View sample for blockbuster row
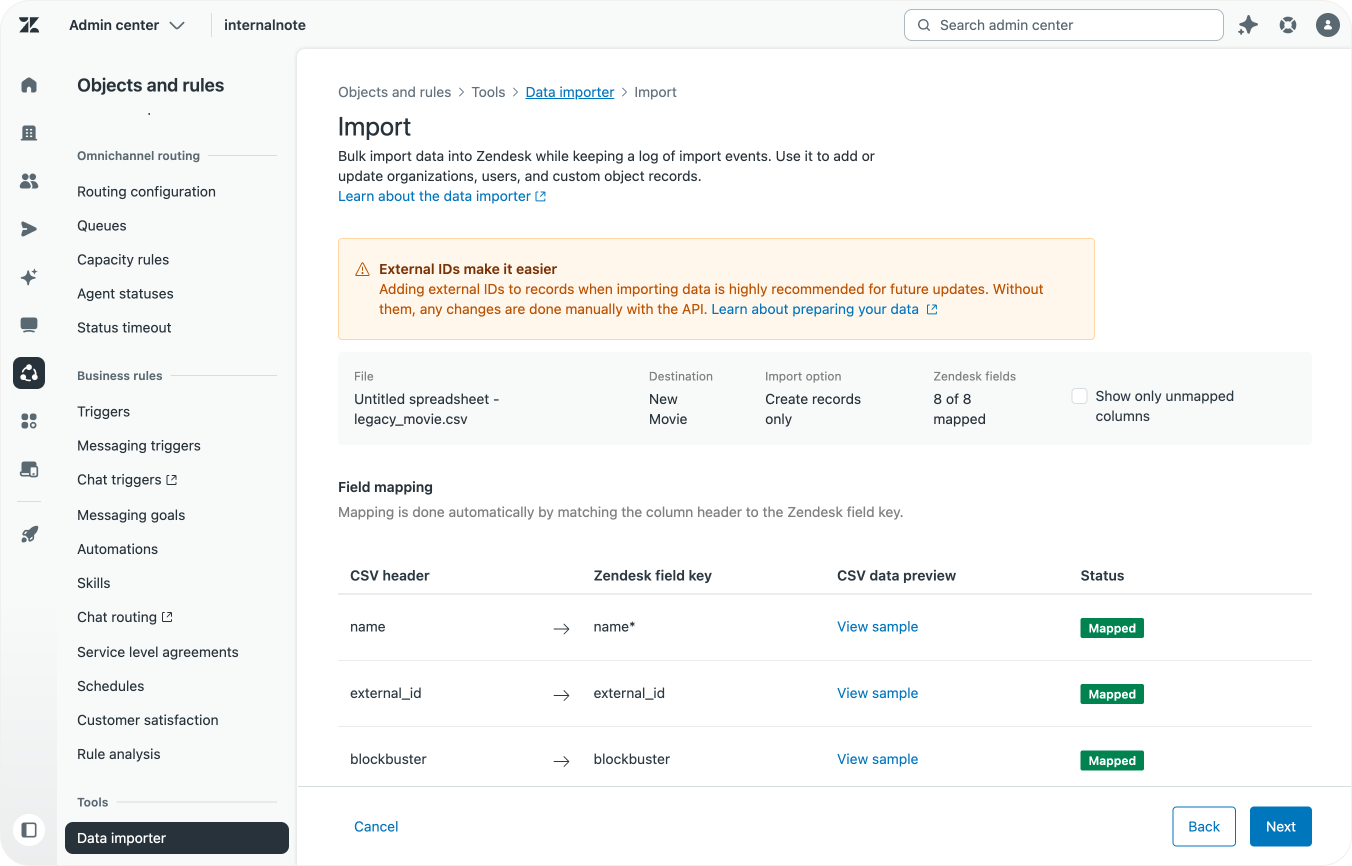Viewport: 1352px width, 866px height. tap(877, 759)
